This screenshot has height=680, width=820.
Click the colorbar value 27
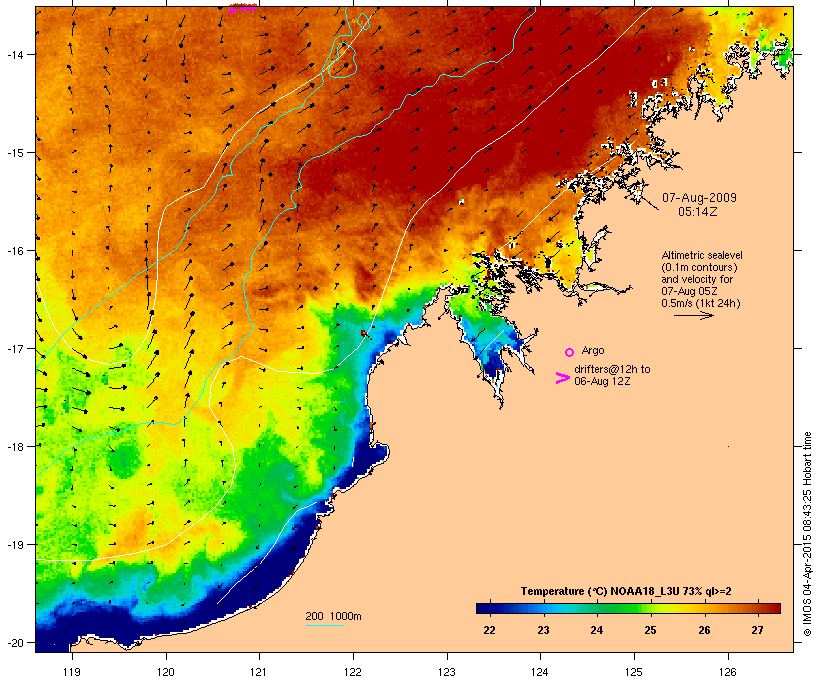click(x=757, y=630)
